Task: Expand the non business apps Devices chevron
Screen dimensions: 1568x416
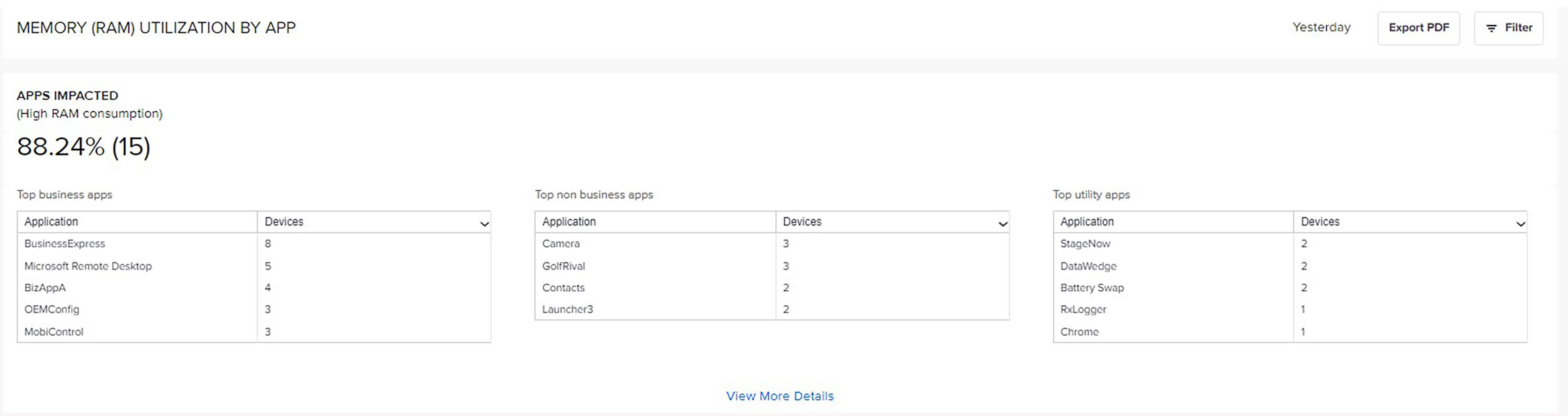Action: [1003, 224]
